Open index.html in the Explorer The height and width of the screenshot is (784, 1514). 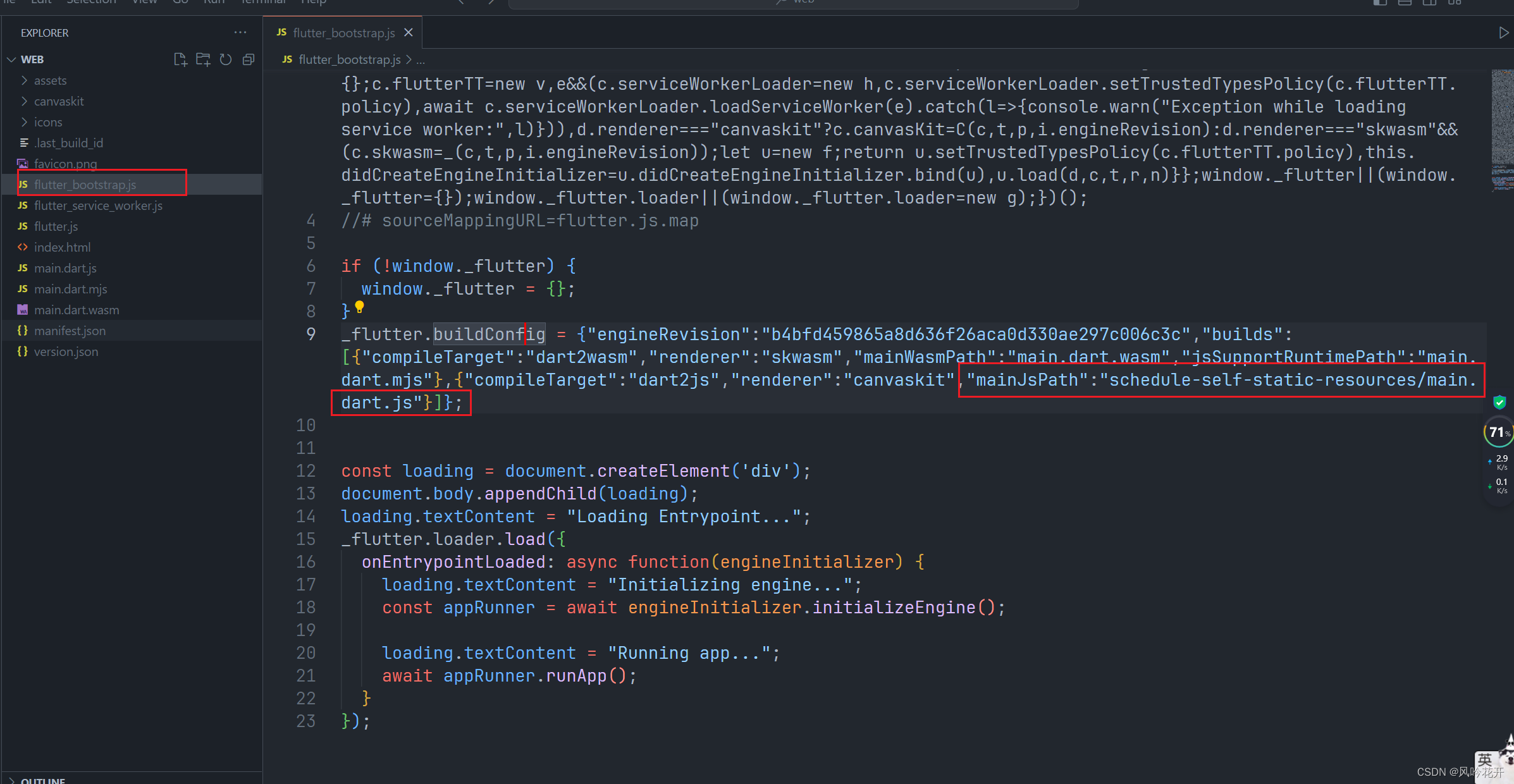pyautogui.click(x=132, y=247)
